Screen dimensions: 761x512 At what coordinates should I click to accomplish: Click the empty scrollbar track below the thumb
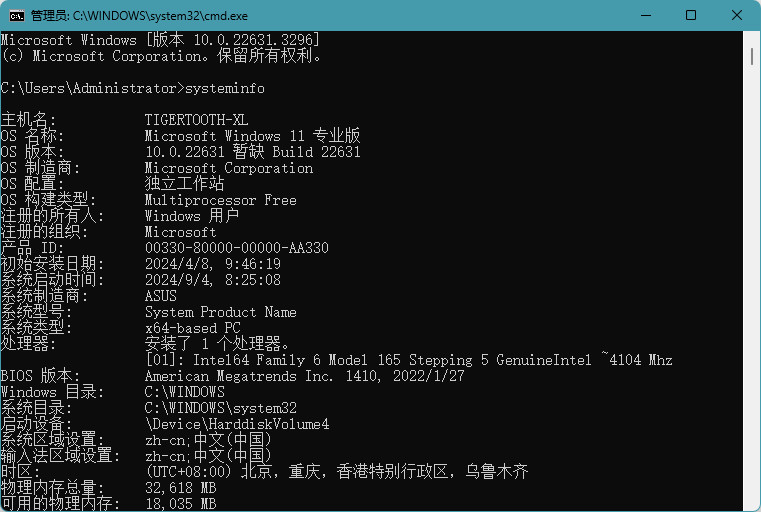click(x=752, y=300)
